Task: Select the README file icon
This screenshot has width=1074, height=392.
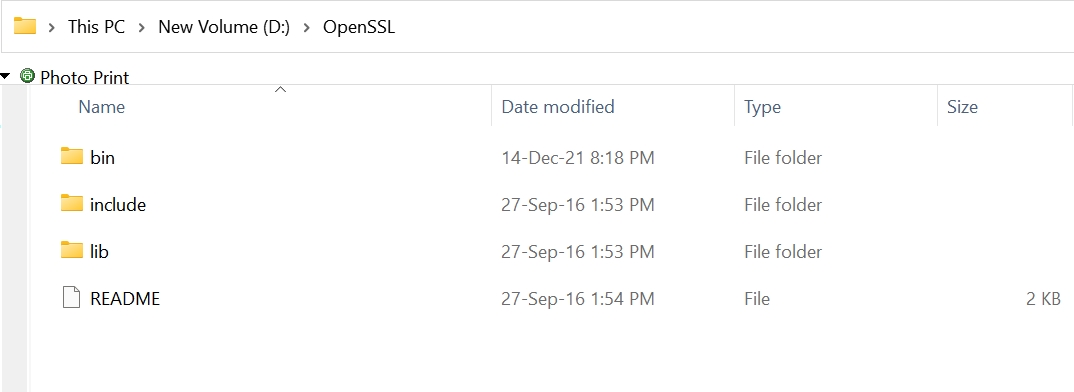Action: point(72,298)
